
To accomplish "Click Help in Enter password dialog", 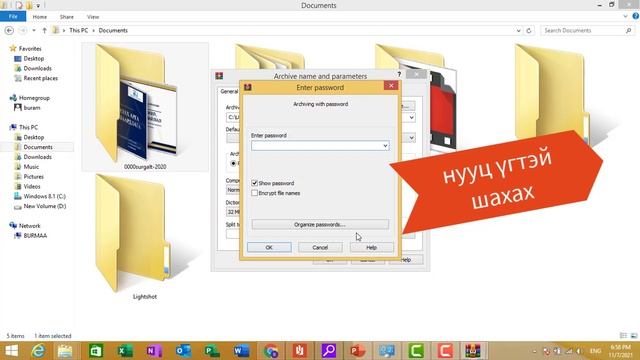I will [371, 247].
